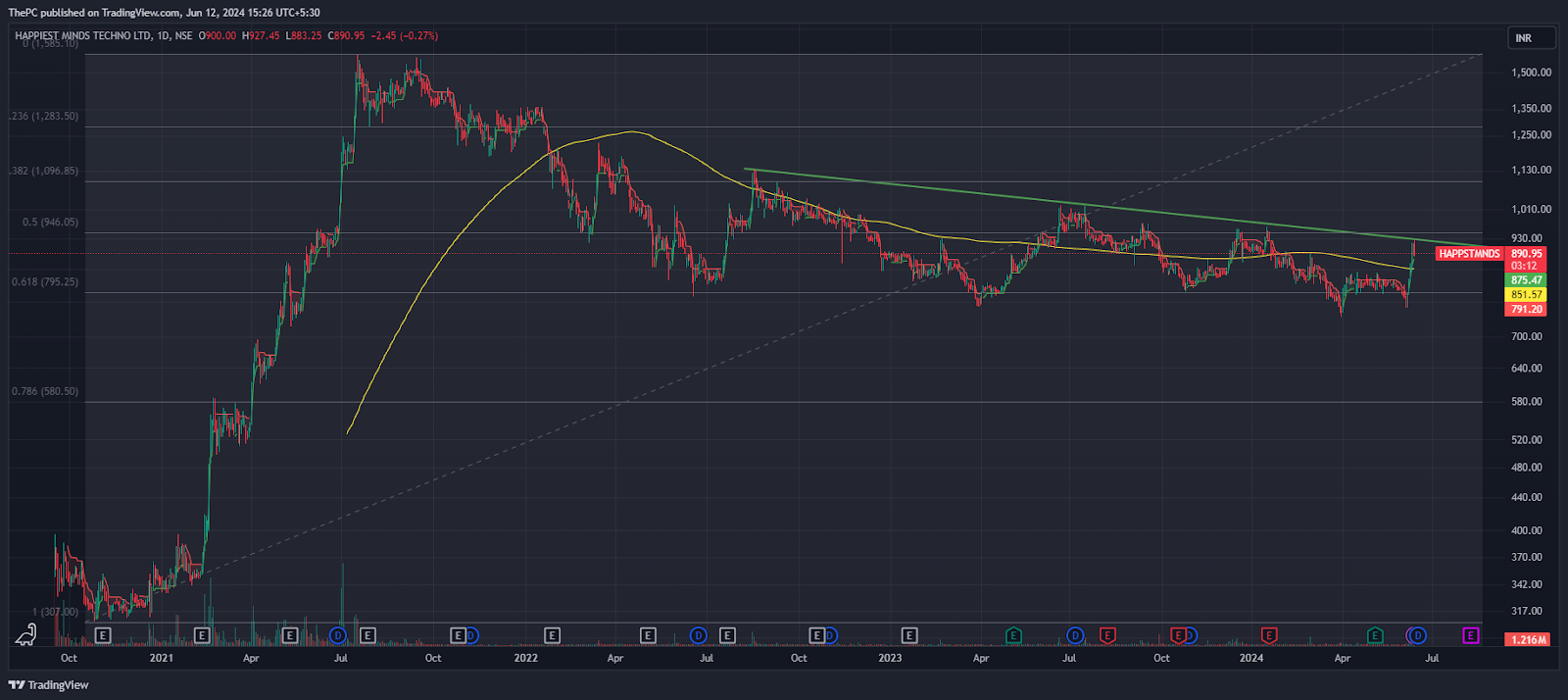
Task: Click the green earnings marker near April 2023
Action: coord(1013,635)
